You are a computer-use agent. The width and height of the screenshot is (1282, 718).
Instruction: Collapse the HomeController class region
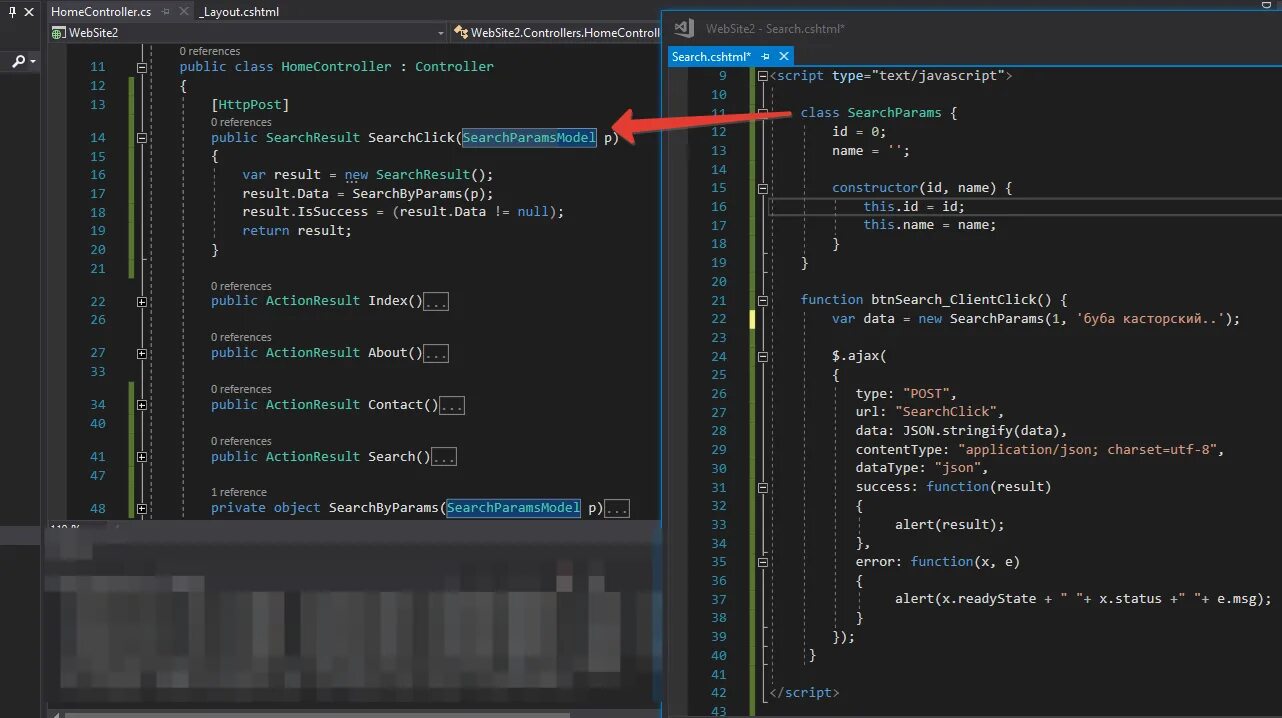[x=142, y=67]
